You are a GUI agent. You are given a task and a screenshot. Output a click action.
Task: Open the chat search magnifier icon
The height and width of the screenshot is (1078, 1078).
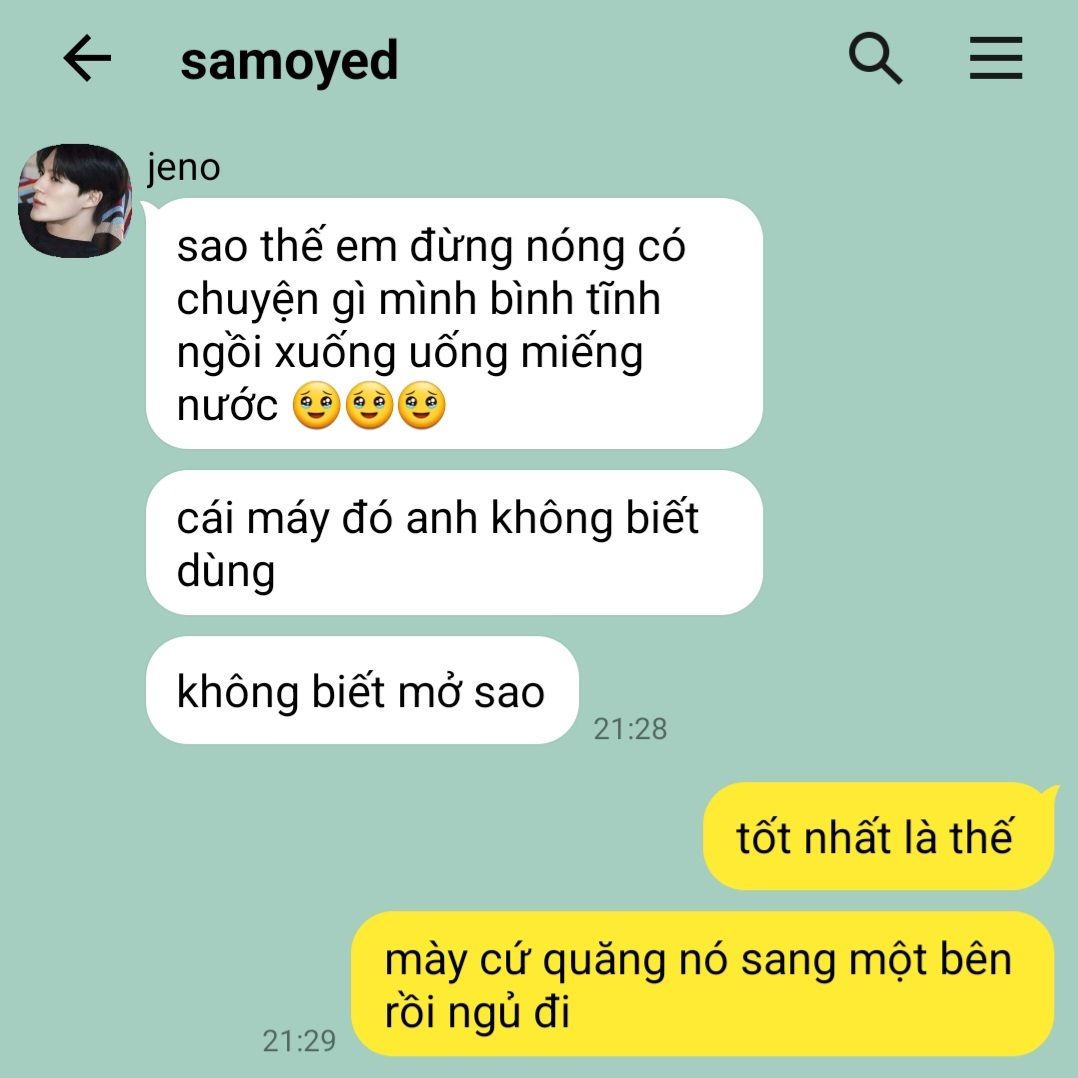coord(875,58)
